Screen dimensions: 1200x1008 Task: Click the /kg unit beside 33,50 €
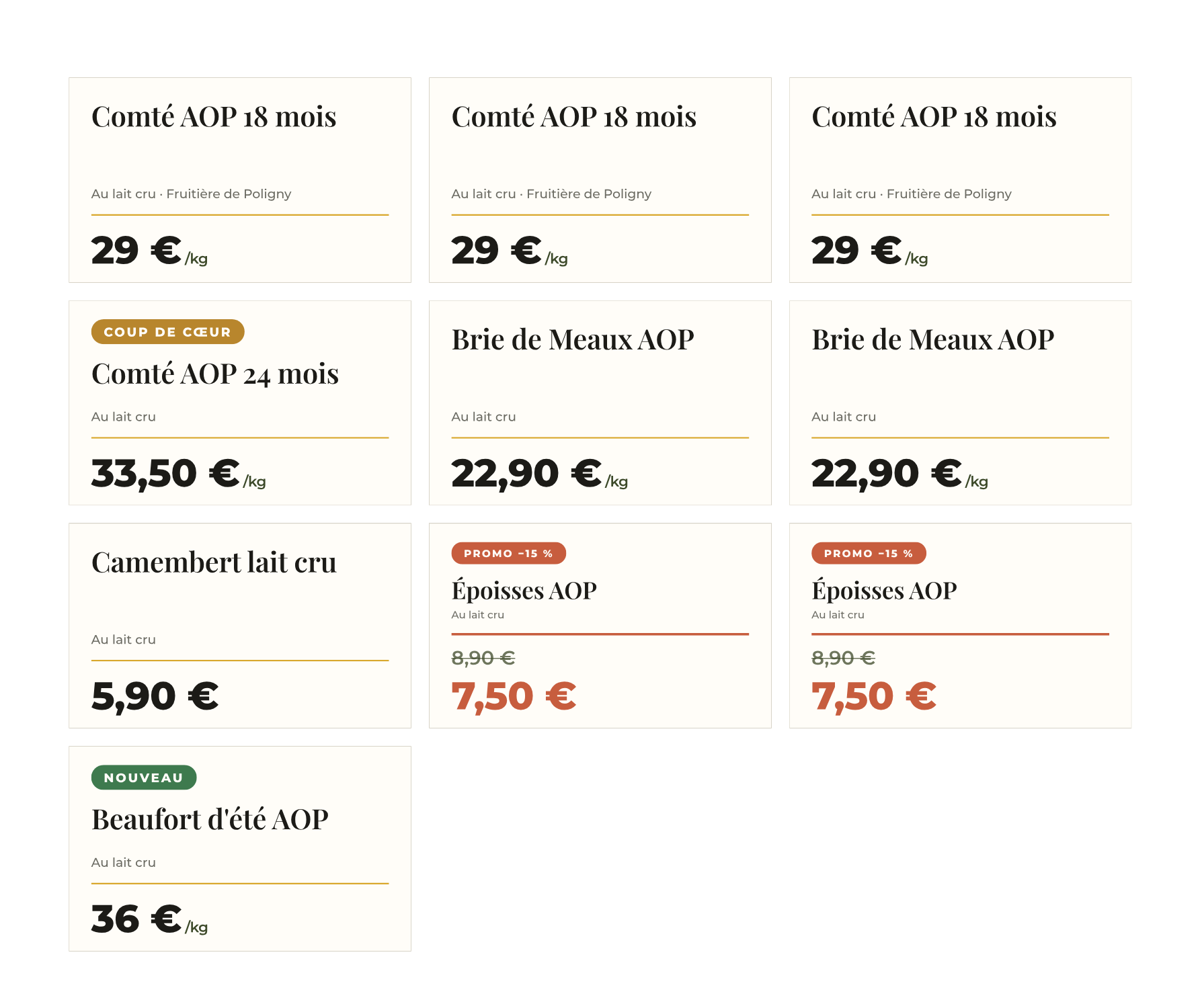point(255,482)
